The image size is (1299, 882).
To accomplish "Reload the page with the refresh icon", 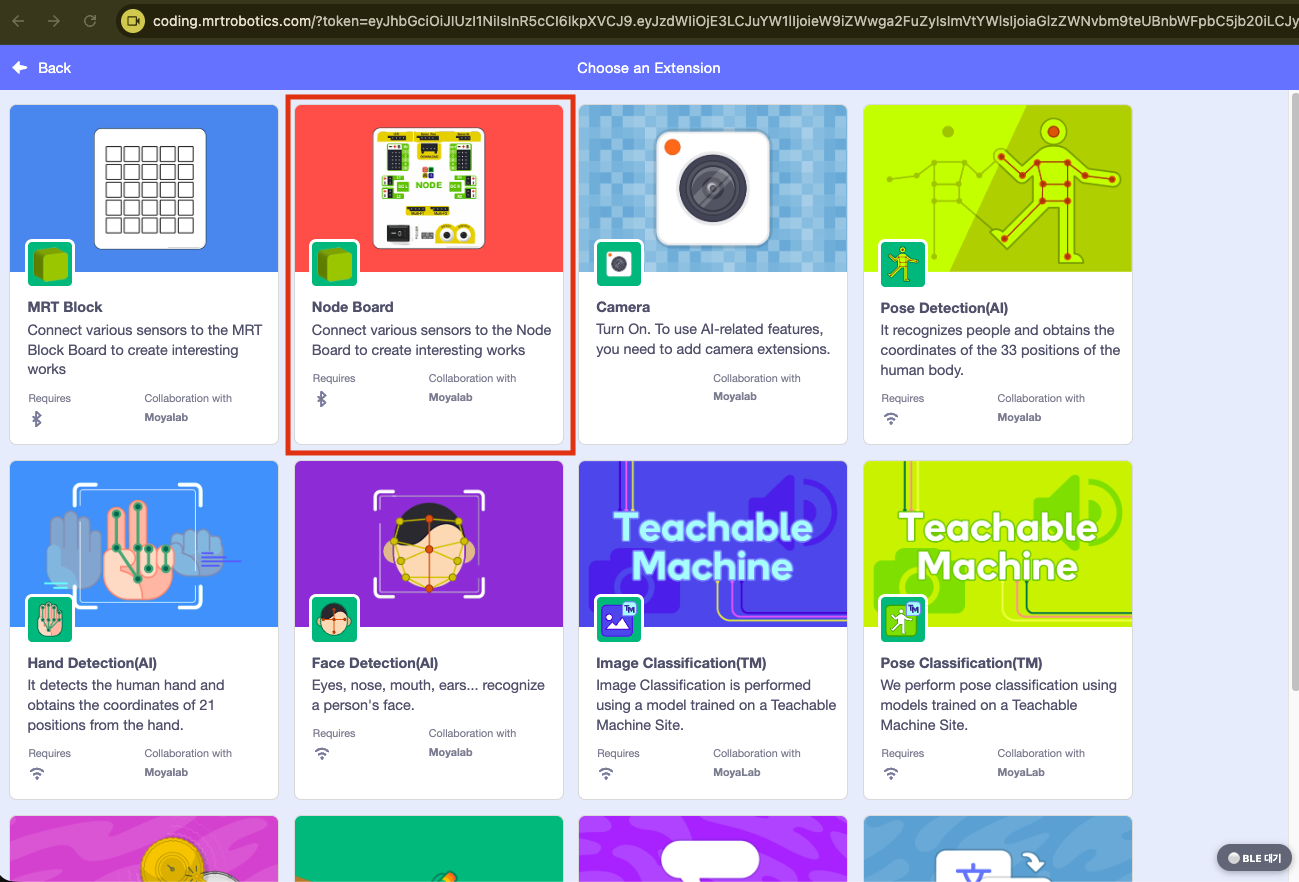I will (x=90, y=20).
